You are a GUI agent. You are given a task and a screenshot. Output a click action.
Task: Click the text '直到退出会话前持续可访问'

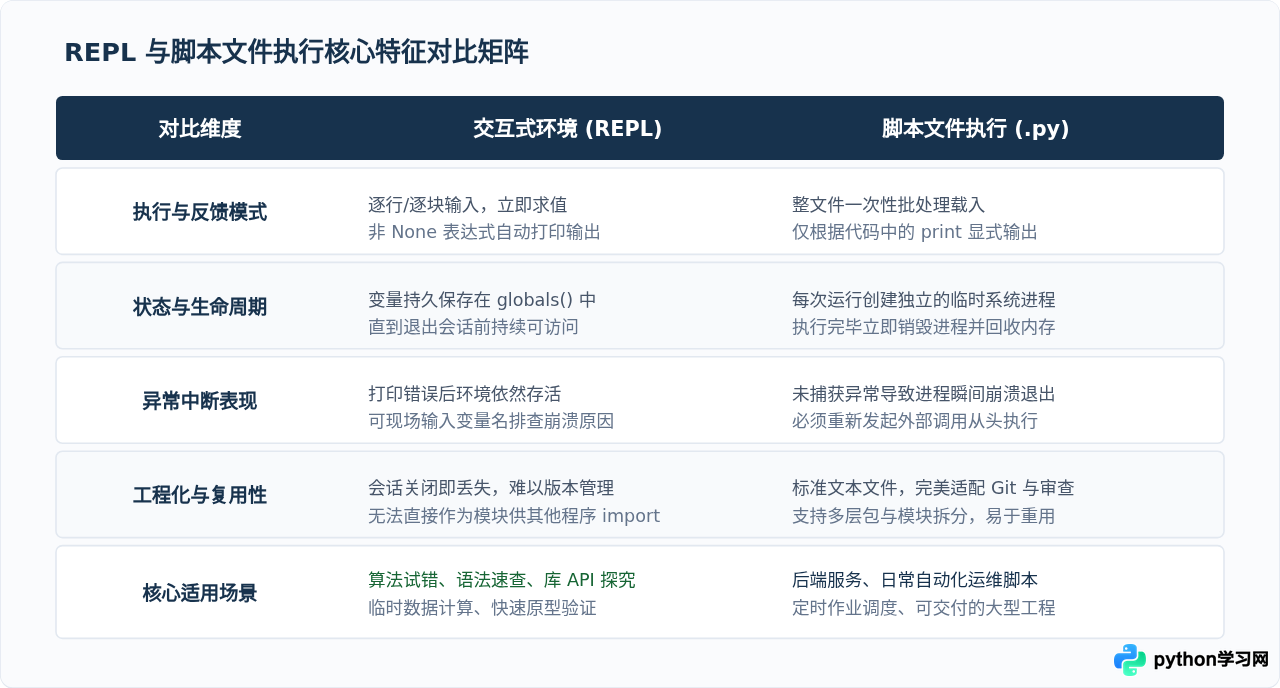tap(473, 327)
